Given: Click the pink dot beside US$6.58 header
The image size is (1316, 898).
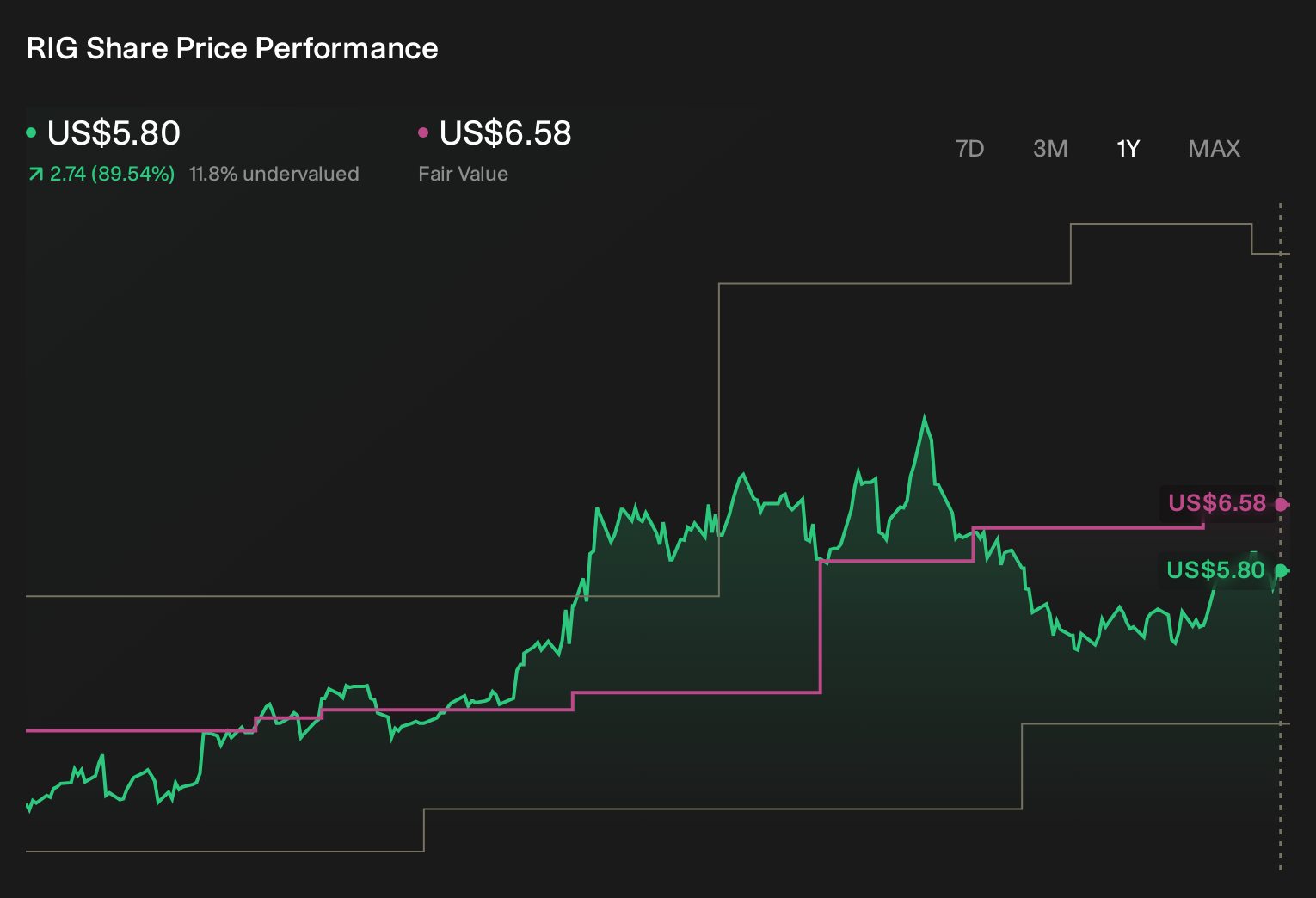Looking at the screenshot, I should [423, 132].
